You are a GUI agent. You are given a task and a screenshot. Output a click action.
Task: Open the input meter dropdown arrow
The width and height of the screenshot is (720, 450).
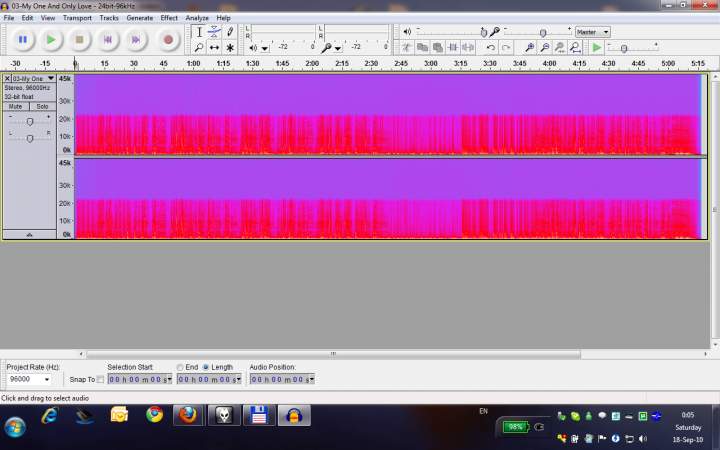coord(338,48)
